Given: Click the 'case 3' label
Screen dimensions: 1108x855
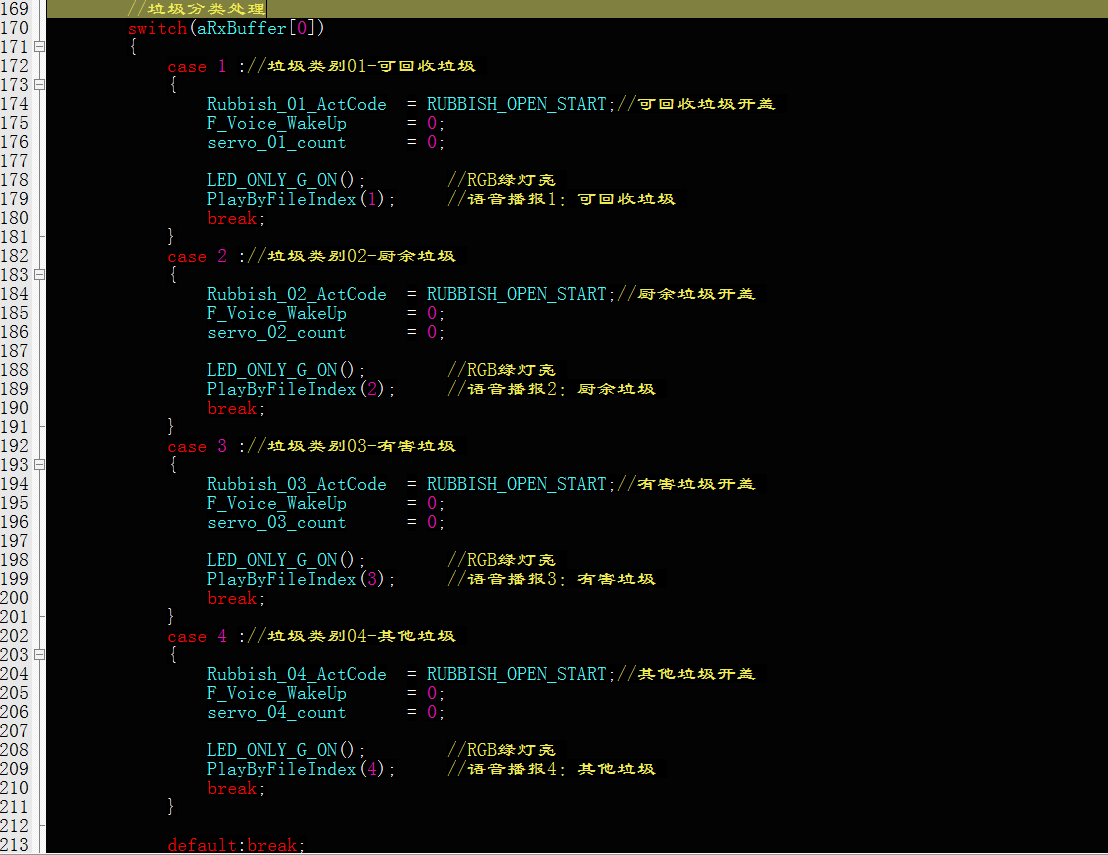Looking at the screenshot, I should (196, 447).
